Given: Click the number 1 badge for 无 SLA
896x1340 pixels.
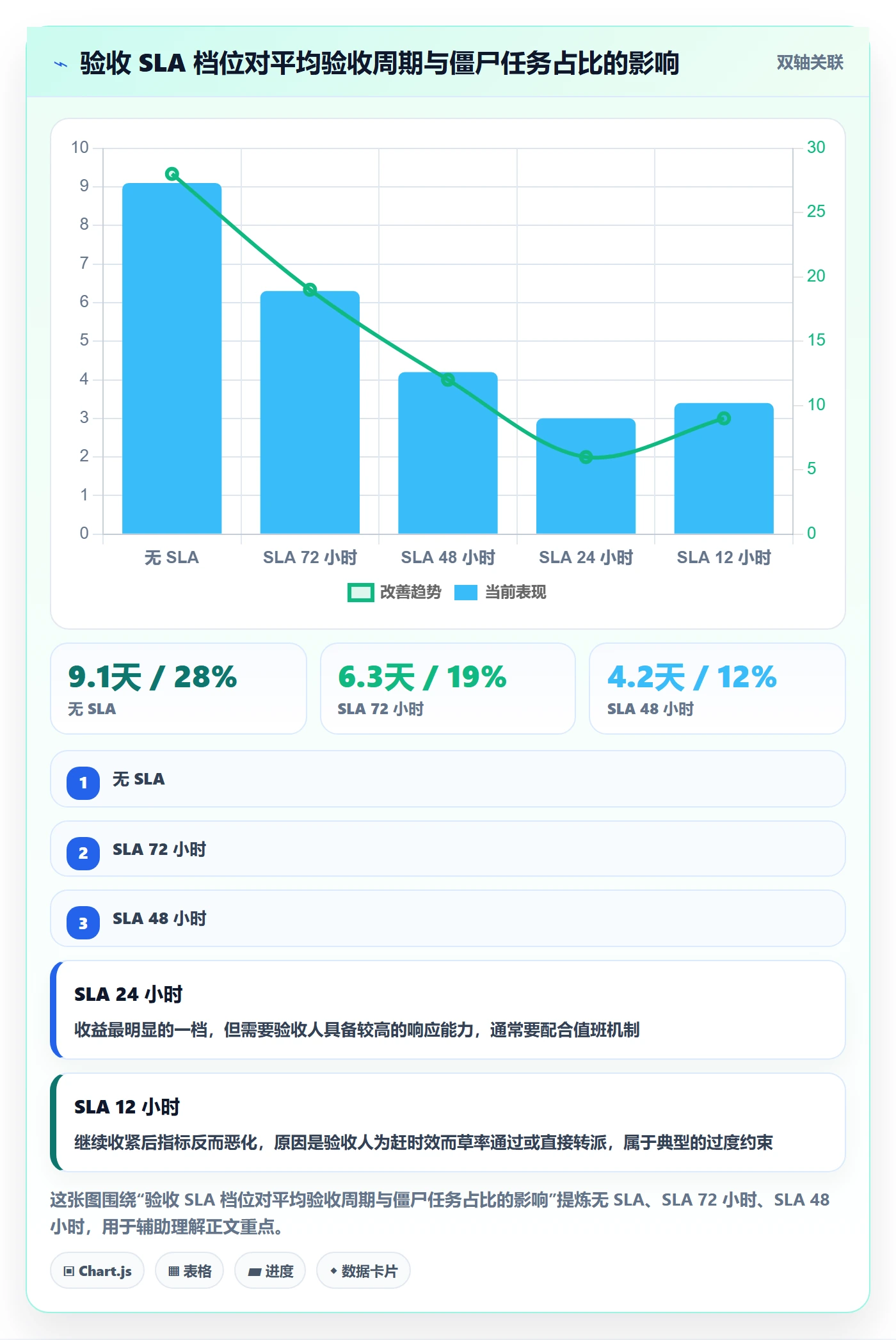Looking at the screenshot, I should click(x=83, y=783).
